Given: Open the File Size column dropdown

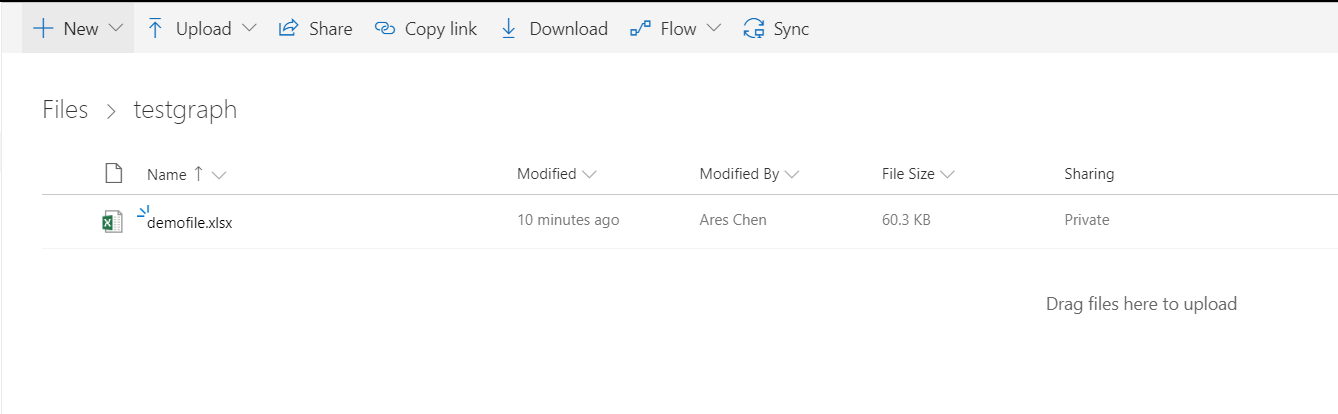Looking at the screenshot, I should 948,175.
